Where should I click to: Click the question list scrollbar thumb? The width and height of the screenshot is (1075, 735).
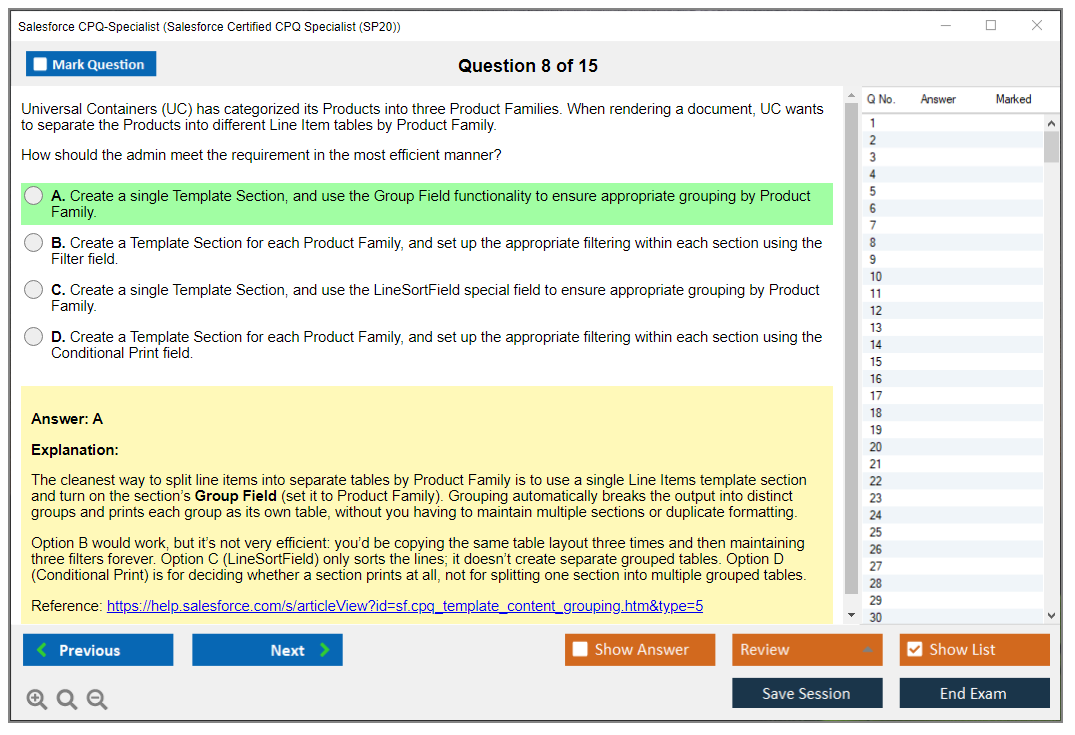1051,146
